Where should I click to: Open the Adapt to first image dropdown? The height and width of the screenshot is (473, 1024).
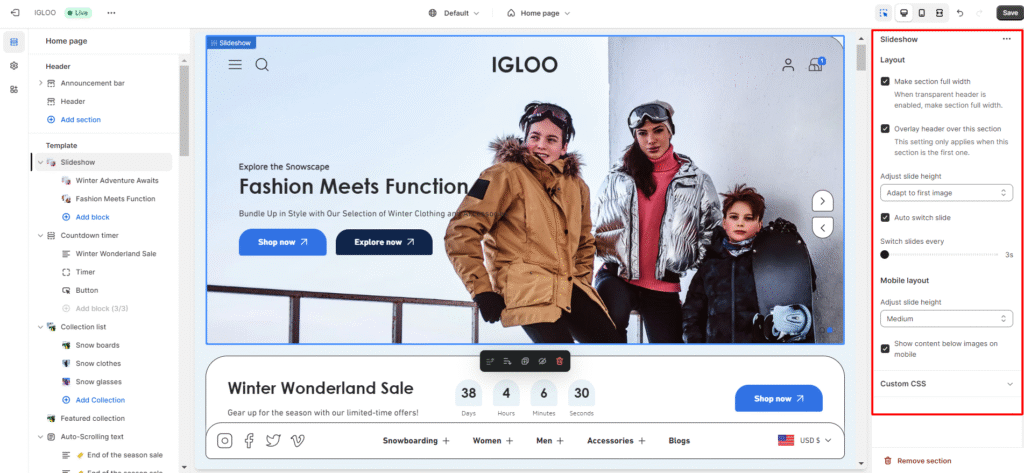[946, 192]
